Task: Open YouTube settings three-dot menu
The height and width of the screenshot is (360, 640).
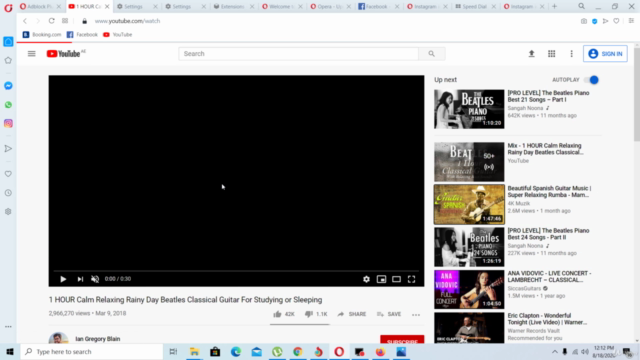Action: [x=571, y=53]
